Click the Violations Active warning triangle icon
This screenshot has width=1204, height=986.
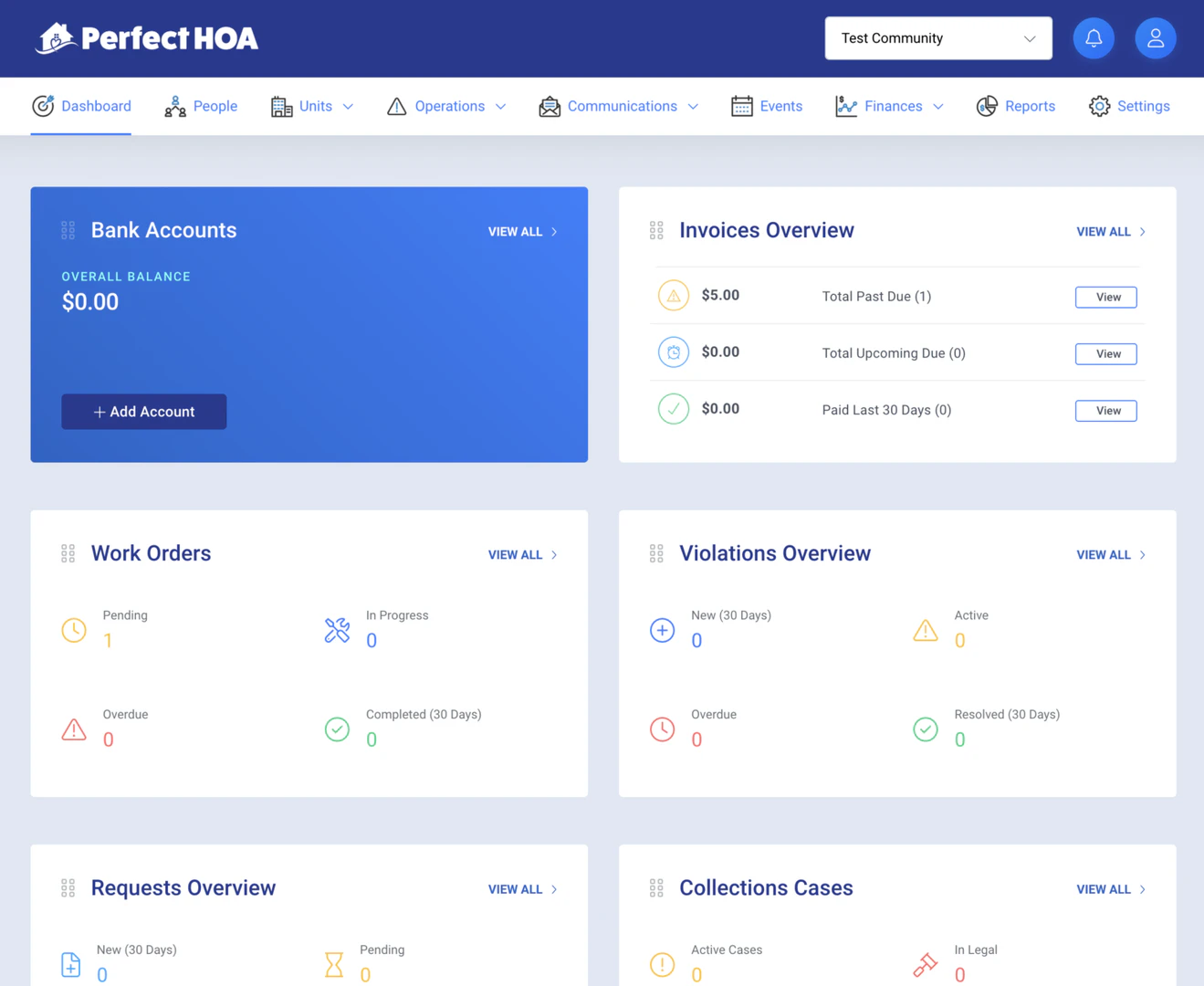click(925, 630)
